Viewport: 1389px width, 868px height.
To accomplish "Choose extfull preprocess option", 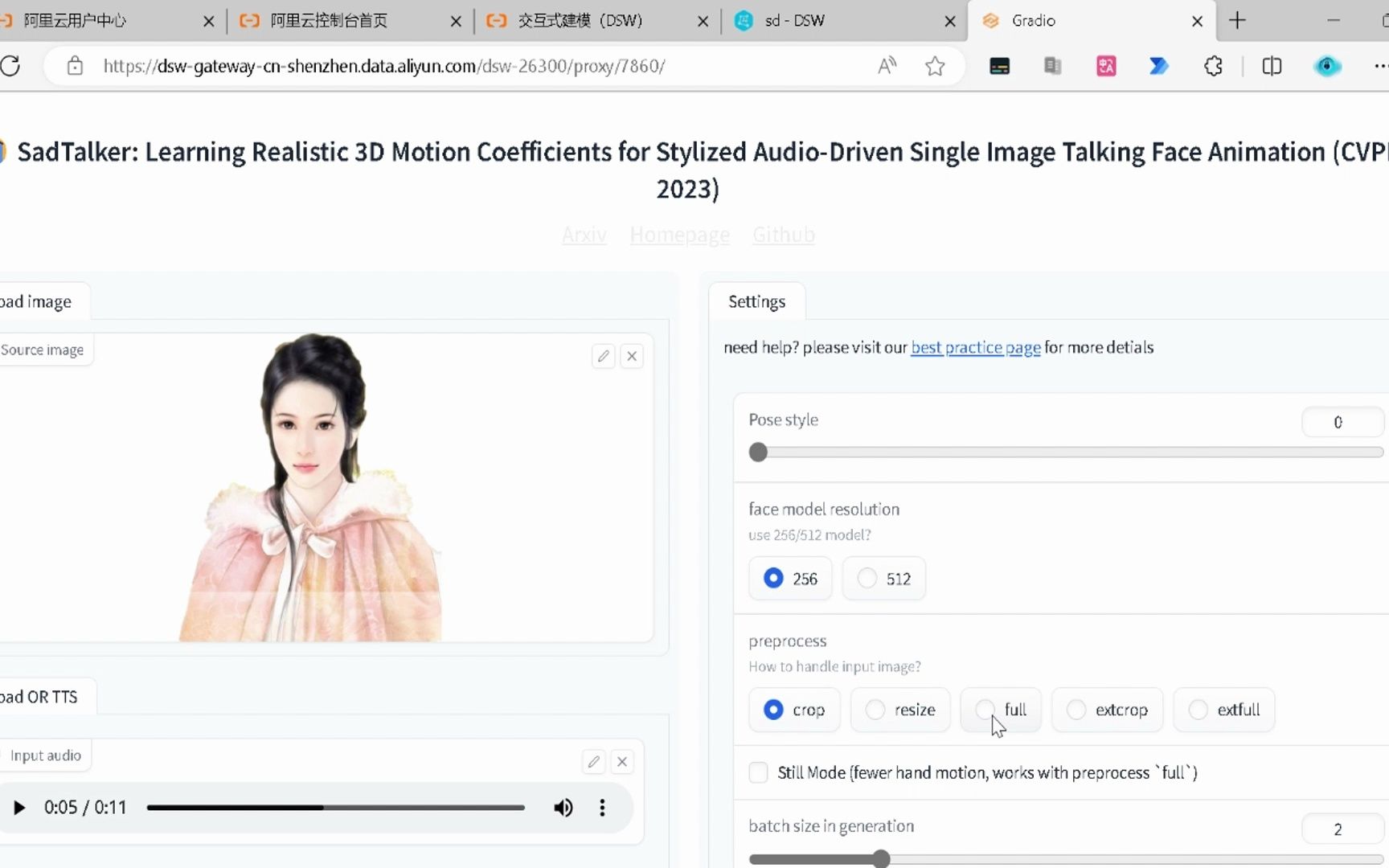I will click(x=1224, y=710).
